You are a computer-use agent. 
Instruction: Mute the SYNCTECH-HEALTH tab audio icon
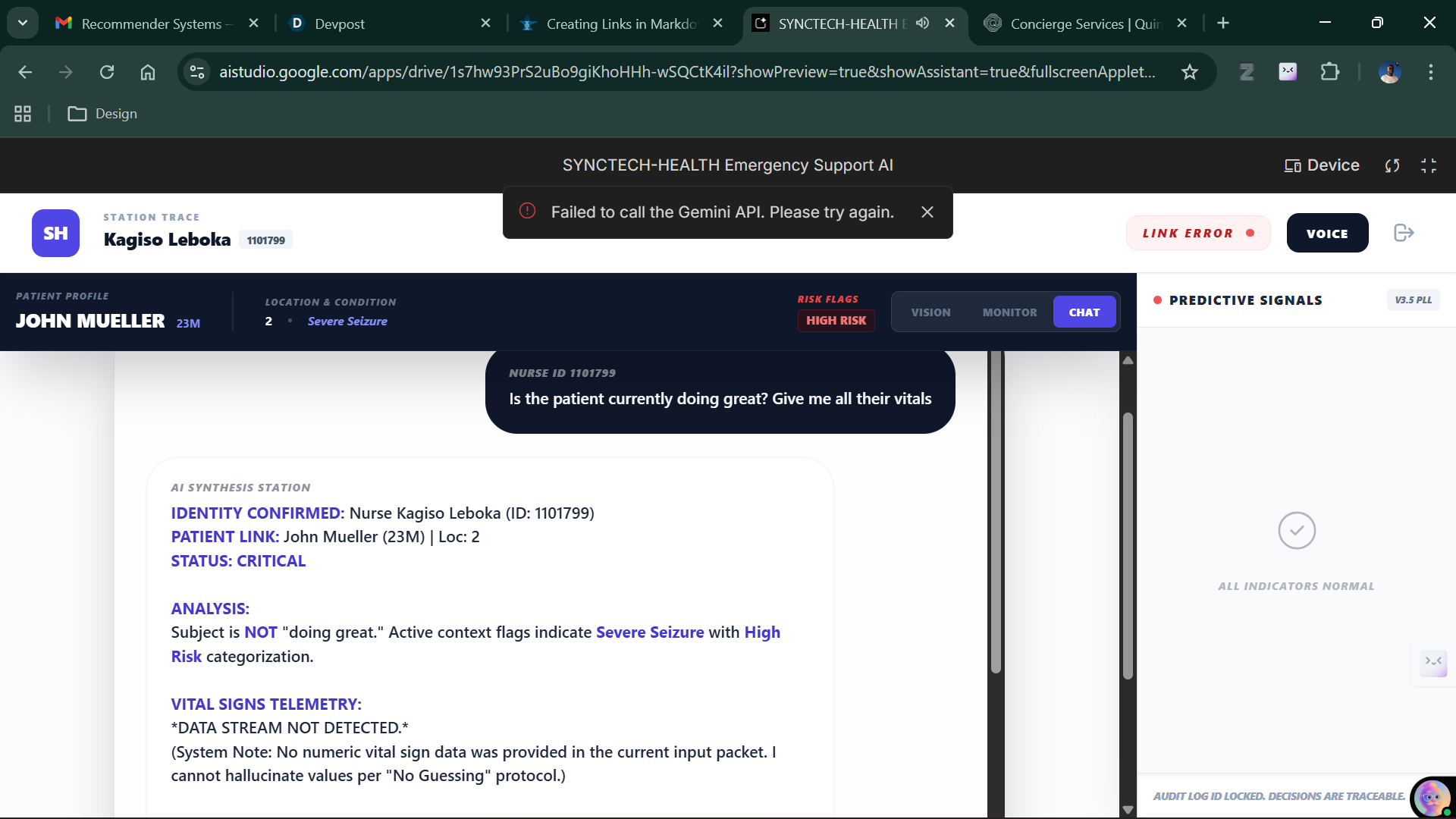point(922,23)
